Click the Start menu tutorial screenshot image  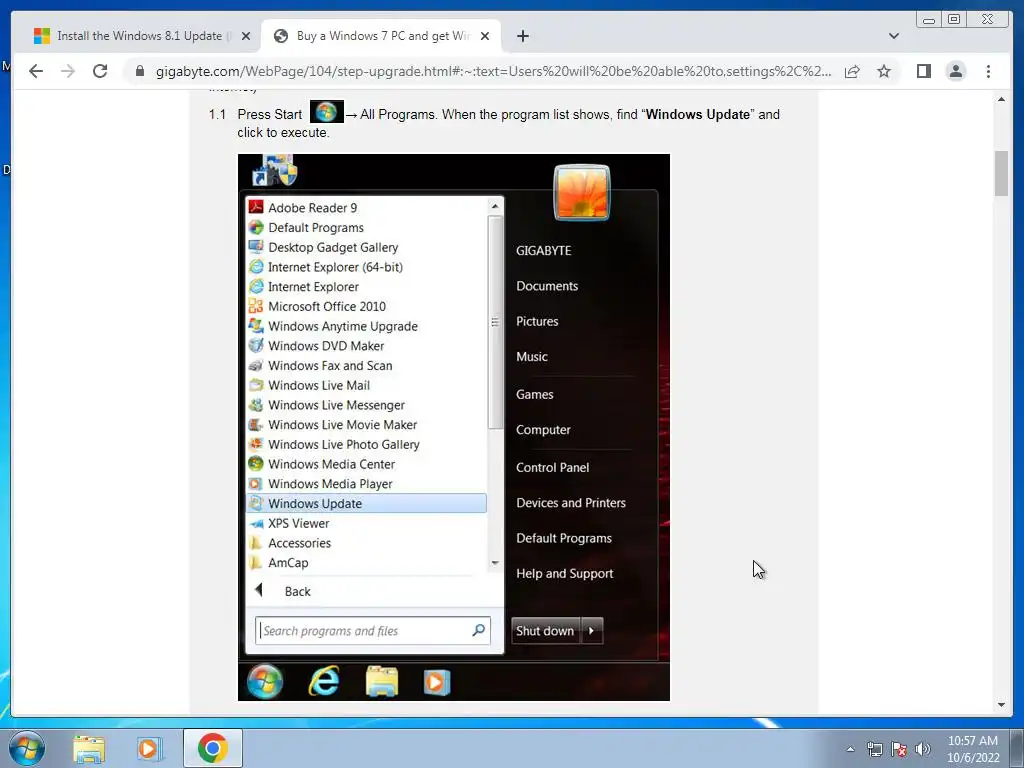click(454, 427)
